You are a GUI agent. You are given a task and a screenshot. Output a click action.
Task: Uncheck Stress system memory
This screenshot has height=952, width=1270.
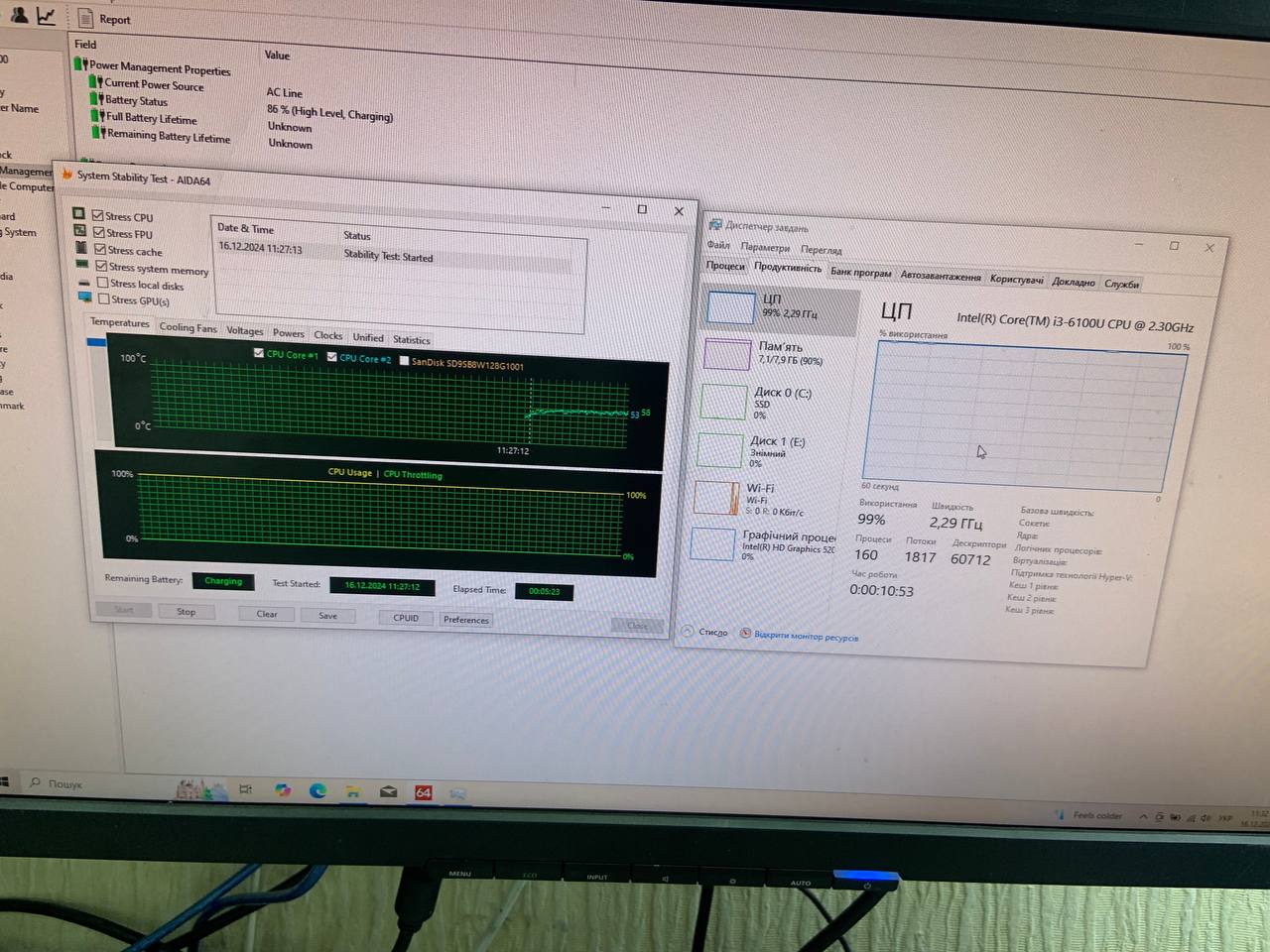[100, 266]
